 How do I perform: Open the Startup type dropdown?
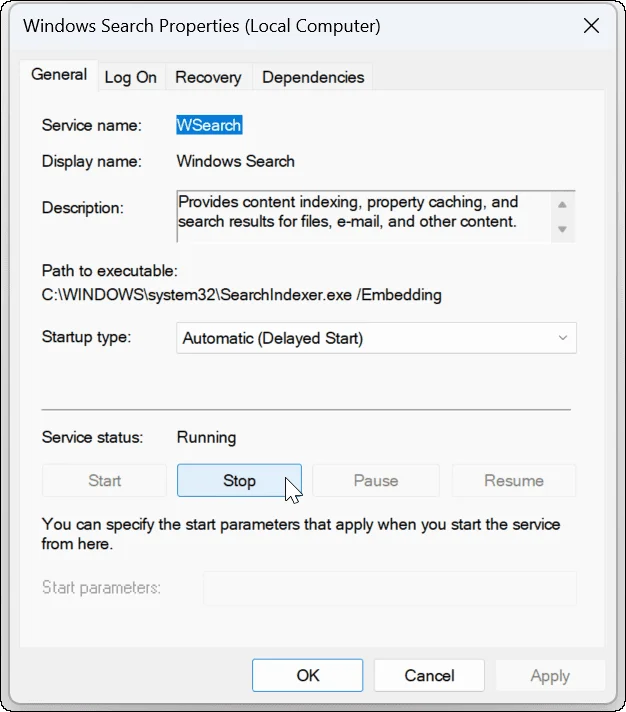coord(376,338)
